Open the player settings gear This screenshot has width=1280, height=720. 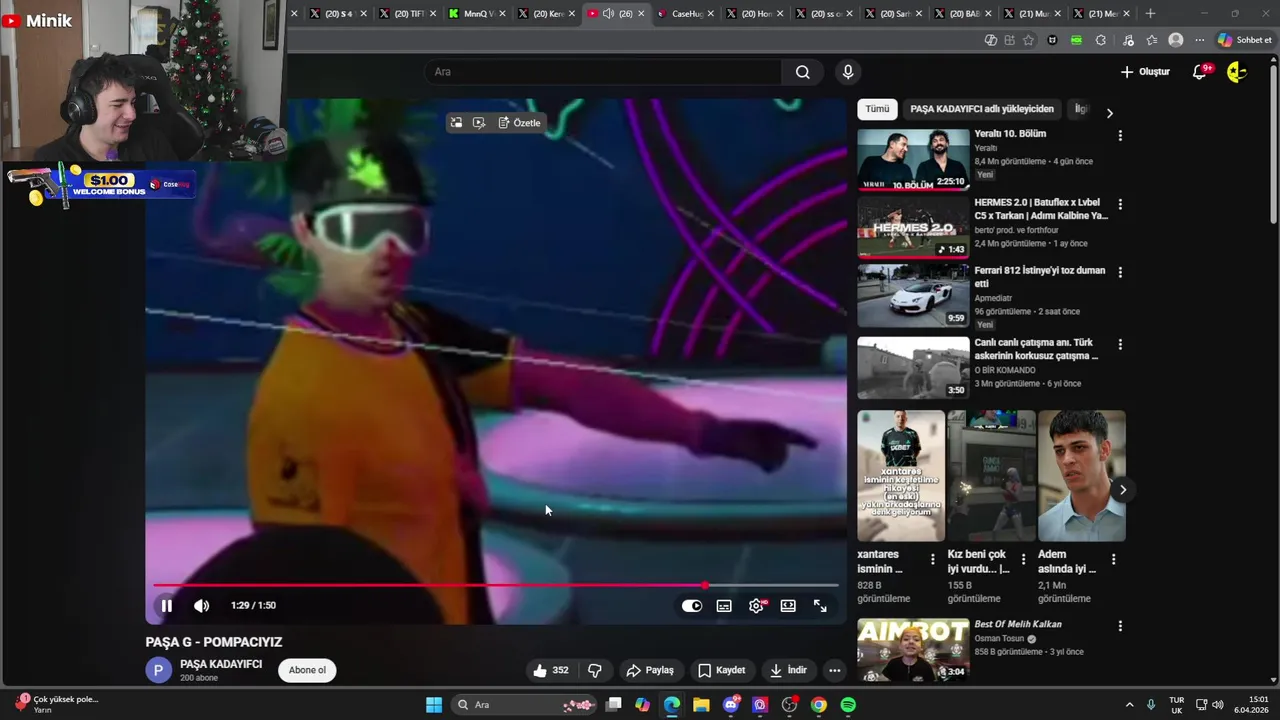click(757, 605)
